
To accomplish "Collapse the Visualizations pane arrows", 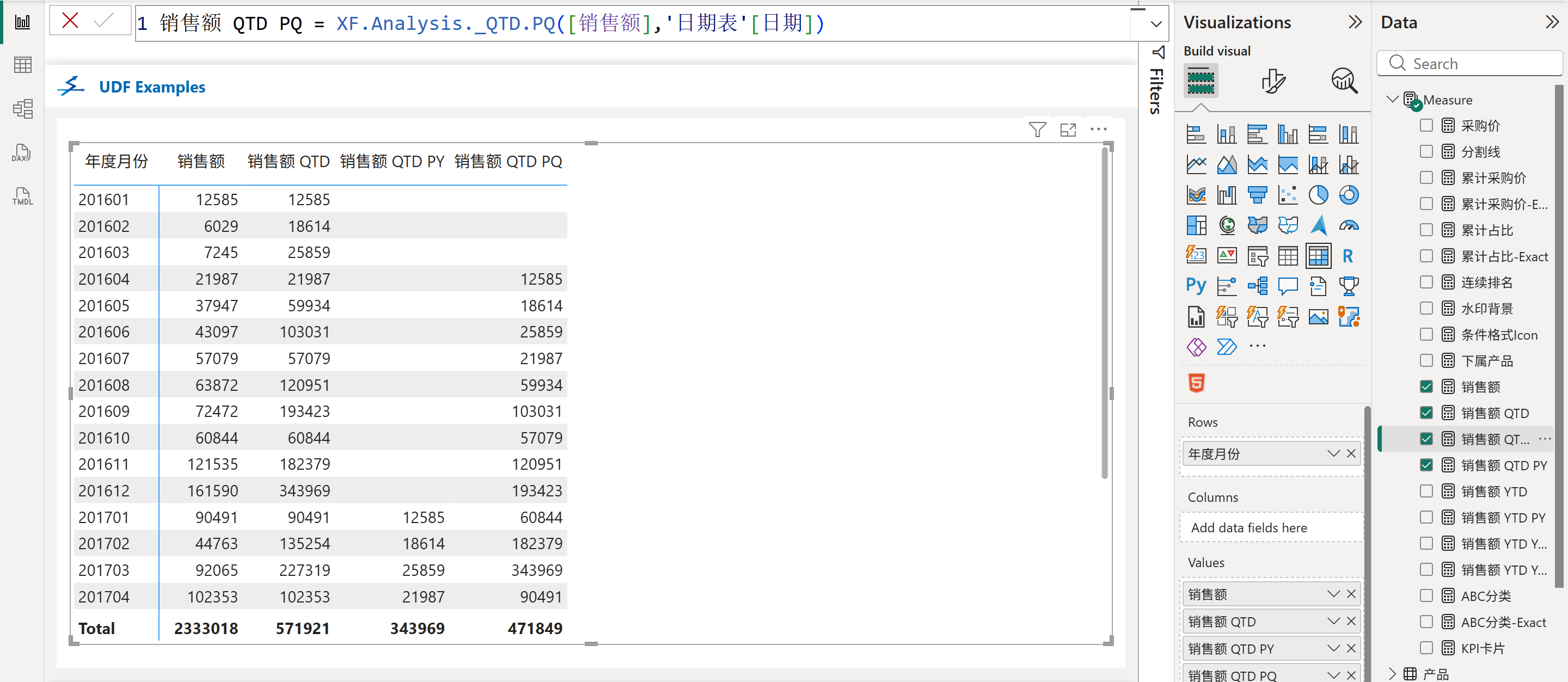I will tap(1355, 22).
